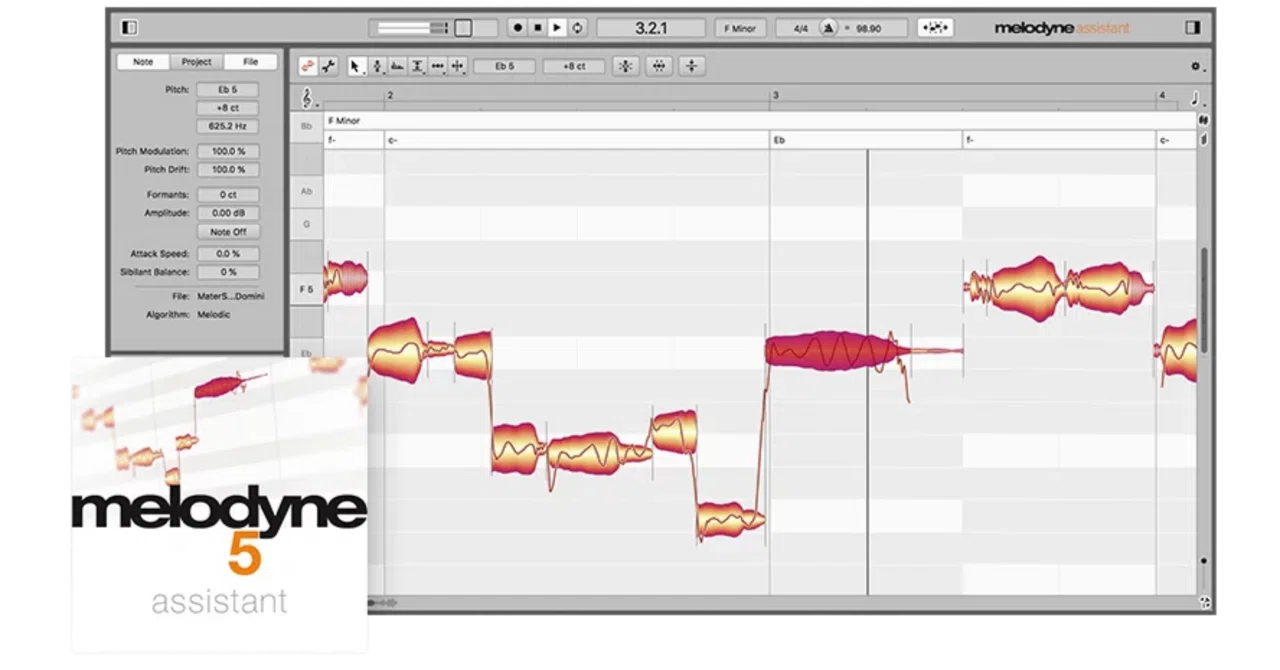Click the stop button in transport
Viewport: 1280px width, 670px height.
tap(538, 28)
